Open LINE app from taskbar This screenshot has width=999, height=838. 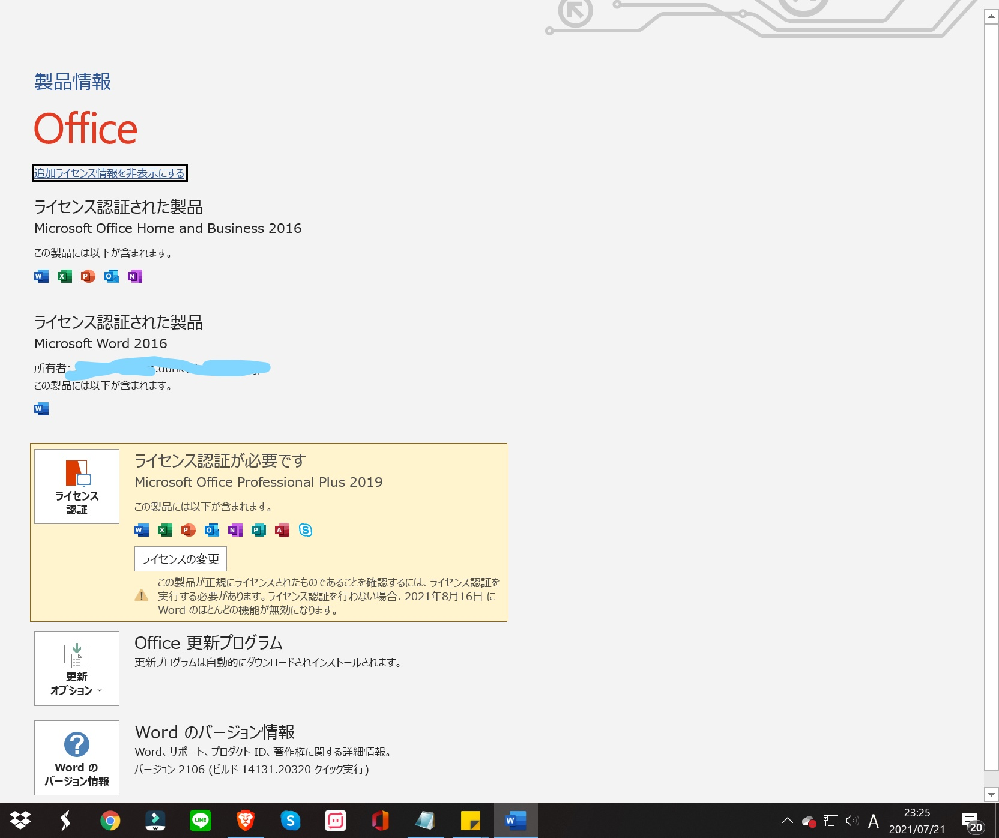point(200,821)
